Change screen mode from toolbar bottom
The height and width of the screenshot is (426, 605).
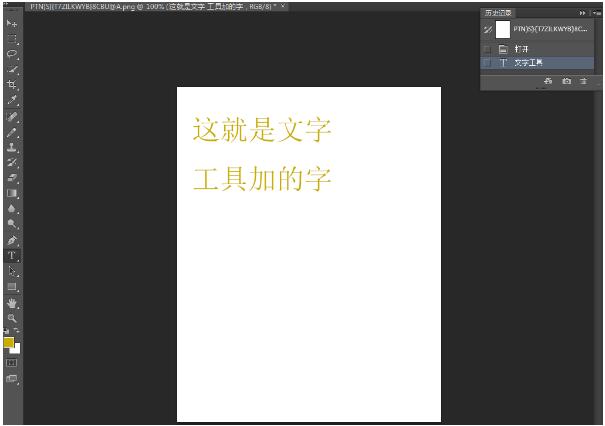12,379
